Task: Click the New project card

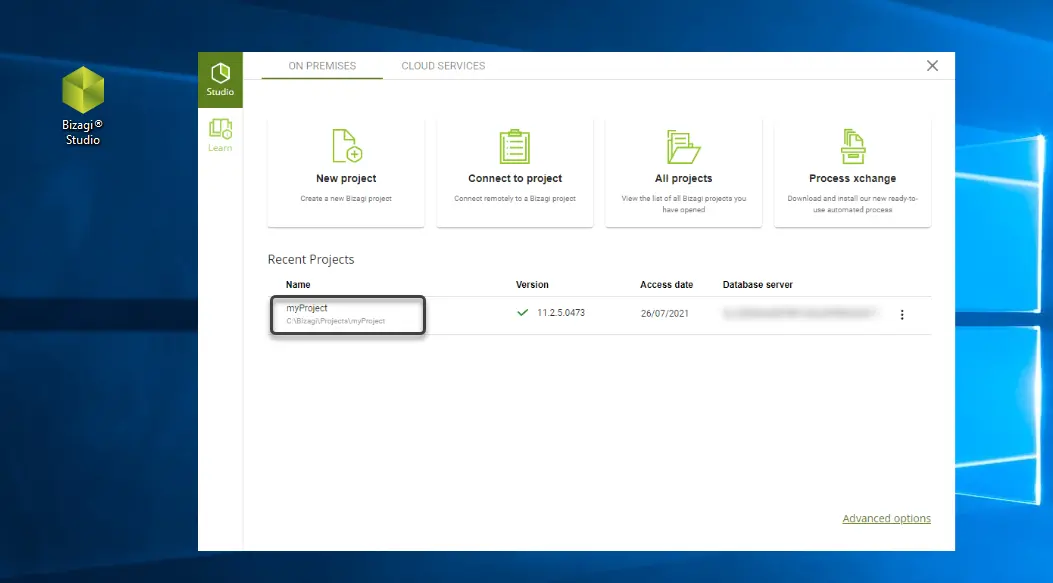Action: pyautogui.click(x=346, y=173)
